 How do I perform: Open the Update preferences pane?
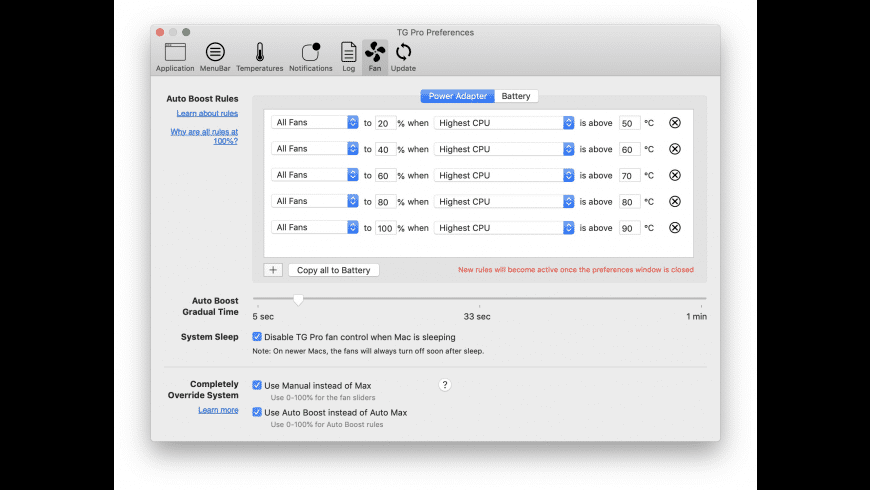403,57
